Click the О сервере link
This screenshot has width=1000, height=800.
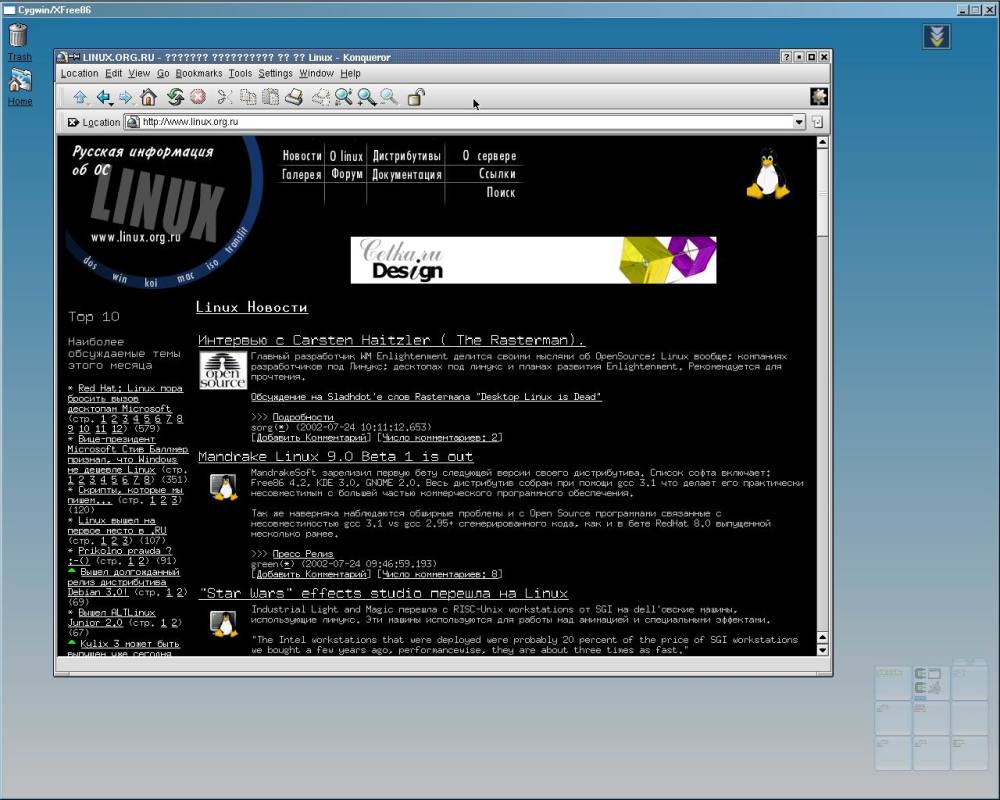(x=489, y=156)
